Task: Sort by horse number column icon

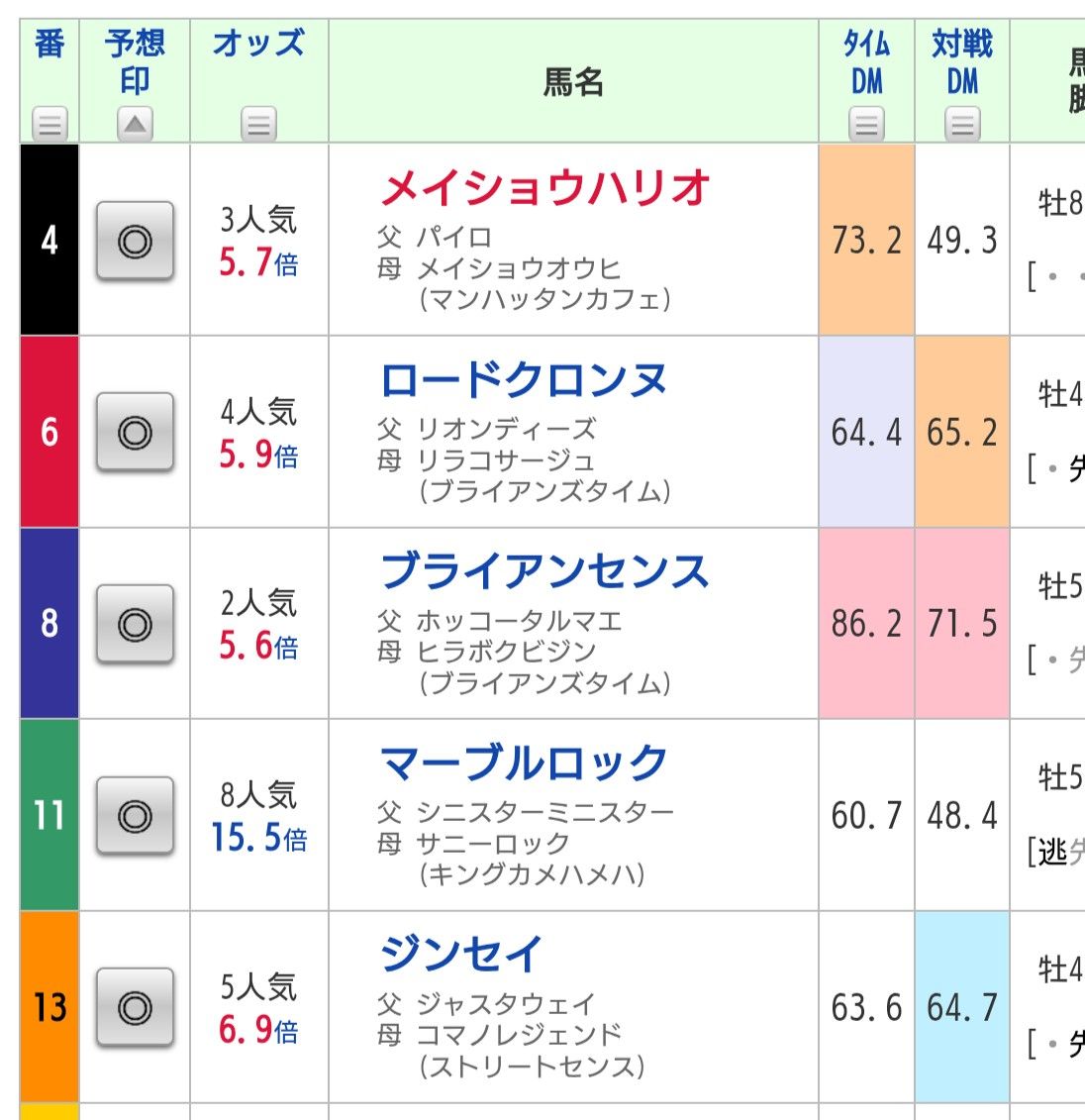Action: click(x=49, y=125)
